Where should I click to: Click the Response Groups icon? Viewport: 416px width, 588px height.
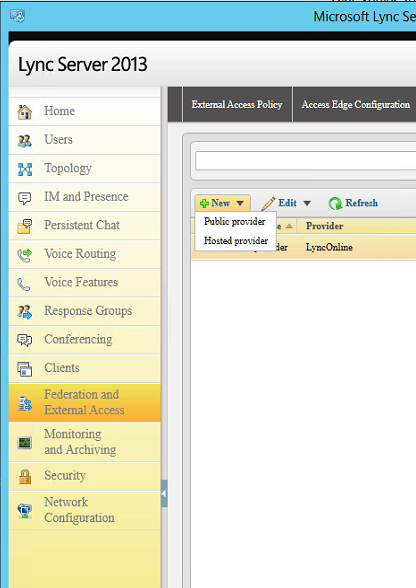[x=24, y=312]
